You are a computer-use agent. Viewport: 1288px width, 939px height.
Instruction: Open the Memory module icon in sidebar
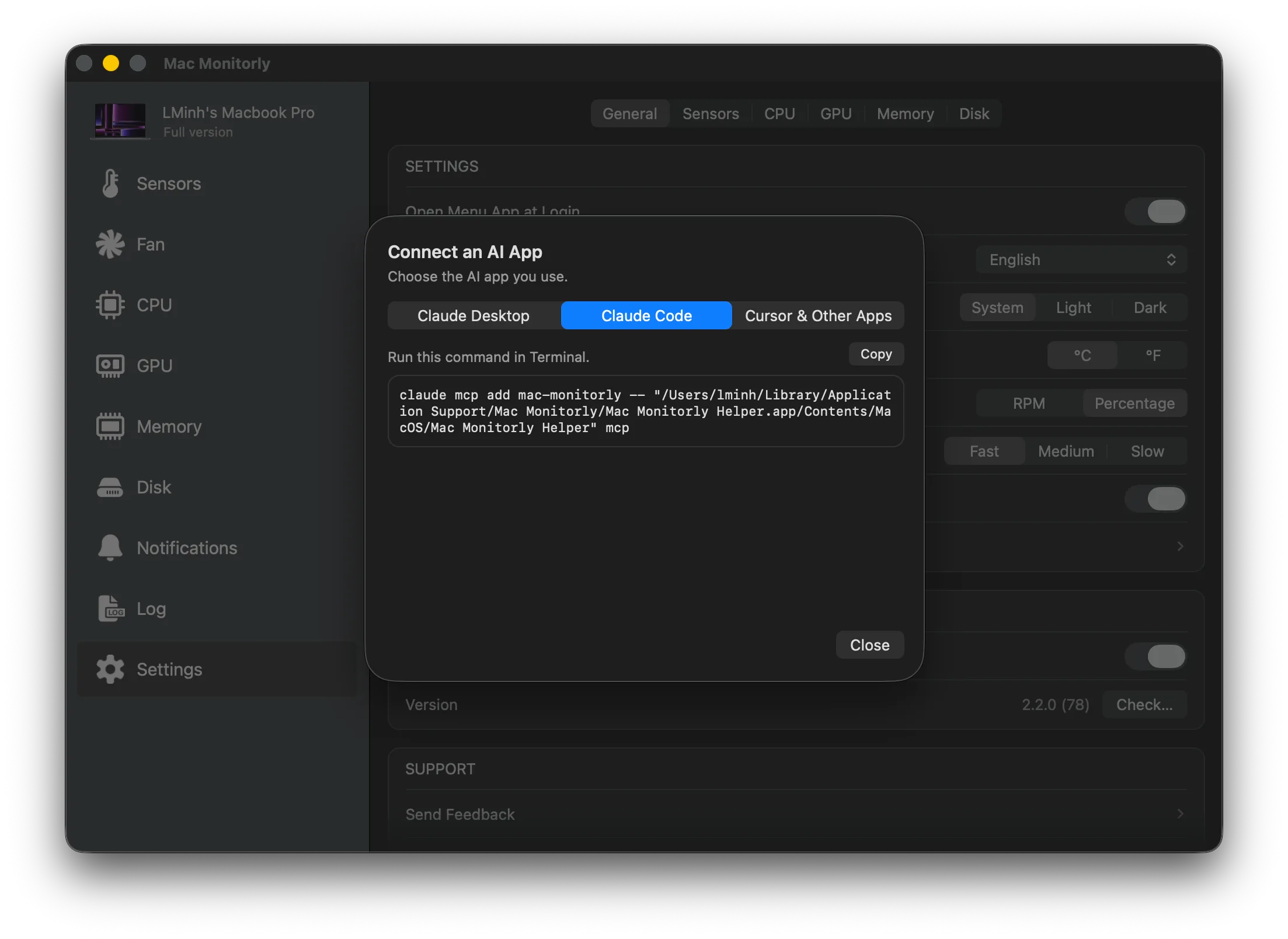coord(110,426)
